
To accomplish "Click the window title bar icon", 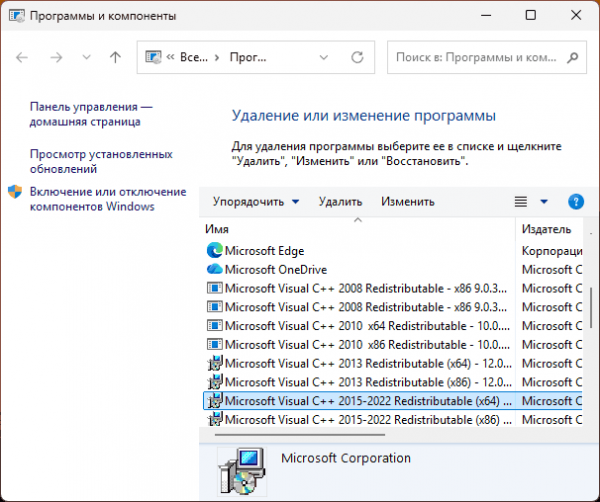I will click(x=17, y=16).
